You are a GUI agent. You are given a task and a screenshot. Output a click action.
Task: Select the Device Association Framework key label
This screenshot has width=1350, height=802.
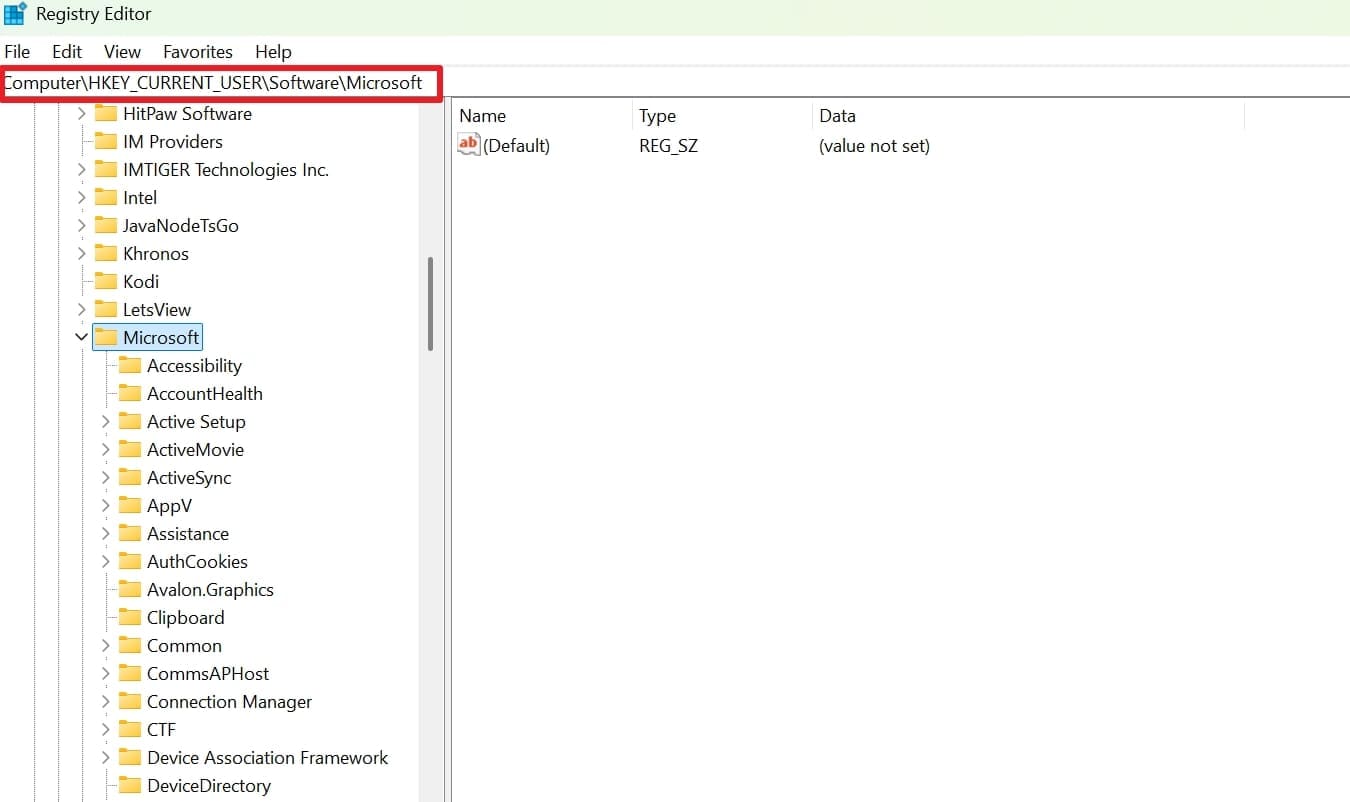[x=267, y=757]
